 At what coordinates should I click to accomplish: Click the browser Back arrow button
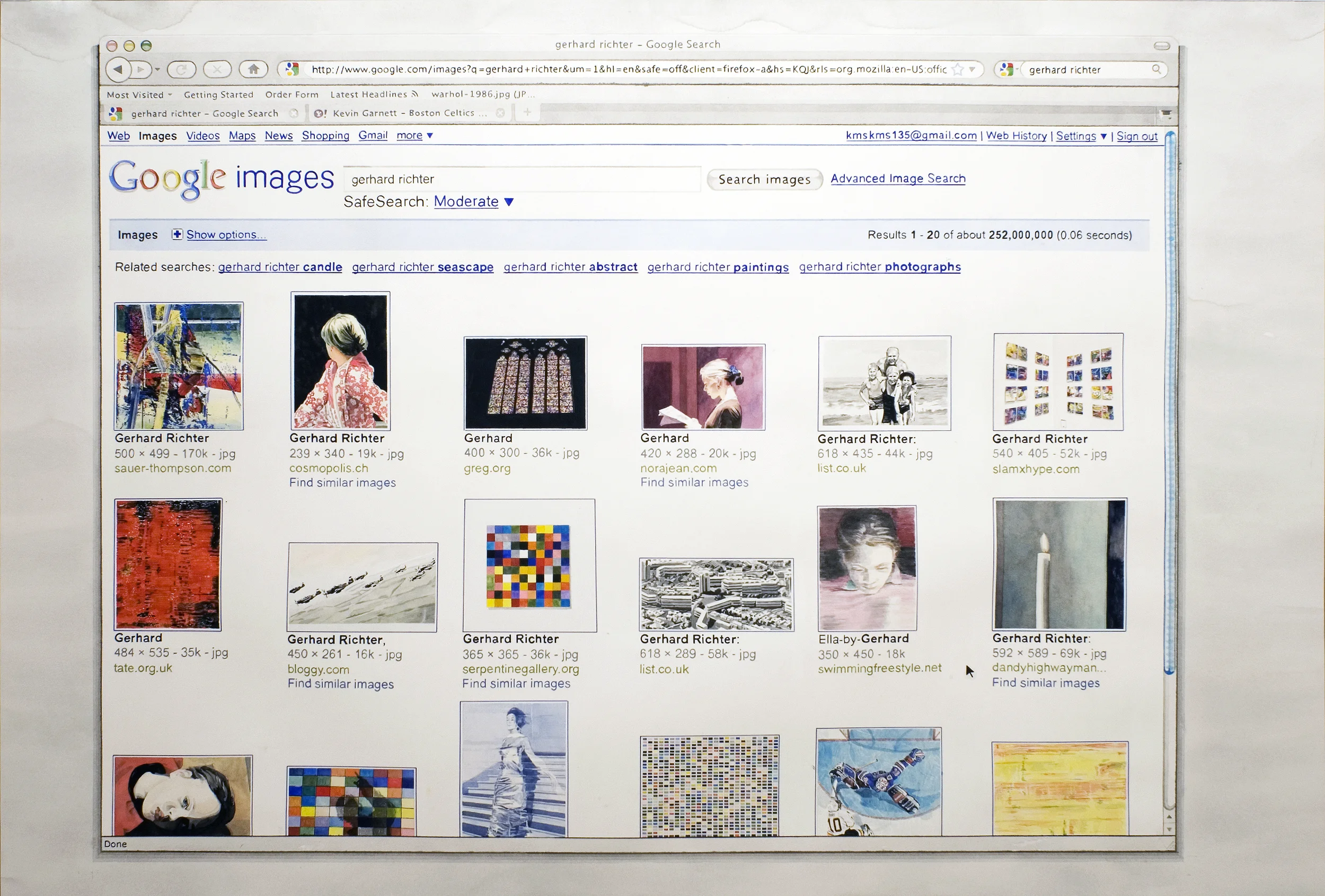[118, 69]
